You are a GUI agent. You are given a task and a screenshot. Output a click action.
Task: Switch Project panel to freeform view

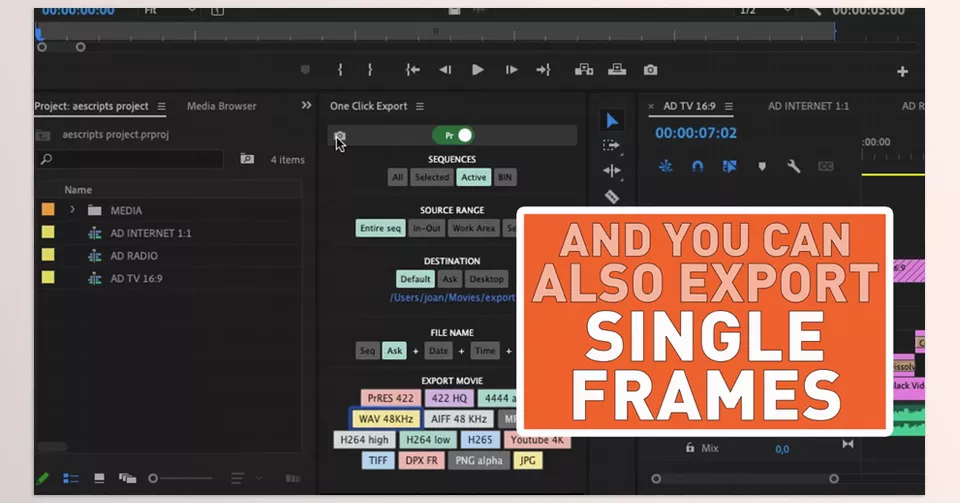[x=127, y=479]
